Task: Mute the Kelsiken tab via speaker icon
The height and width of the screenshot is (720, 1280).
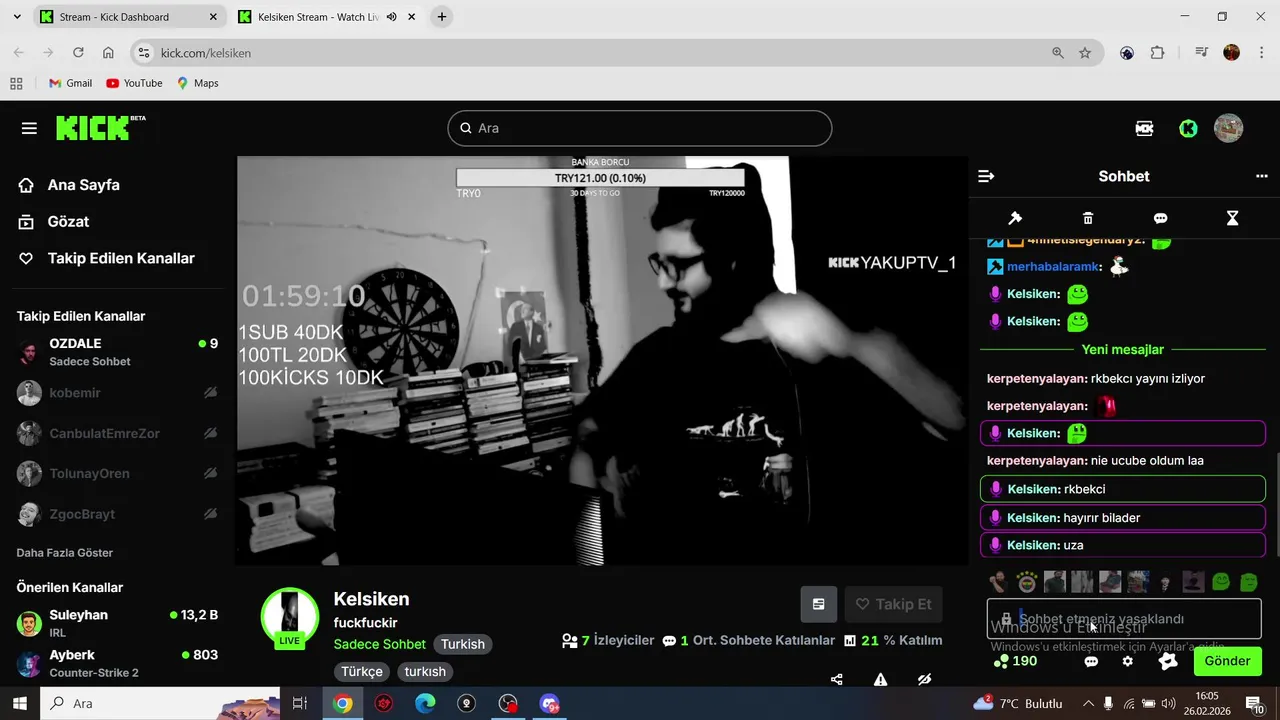Action: coord(391,17)
